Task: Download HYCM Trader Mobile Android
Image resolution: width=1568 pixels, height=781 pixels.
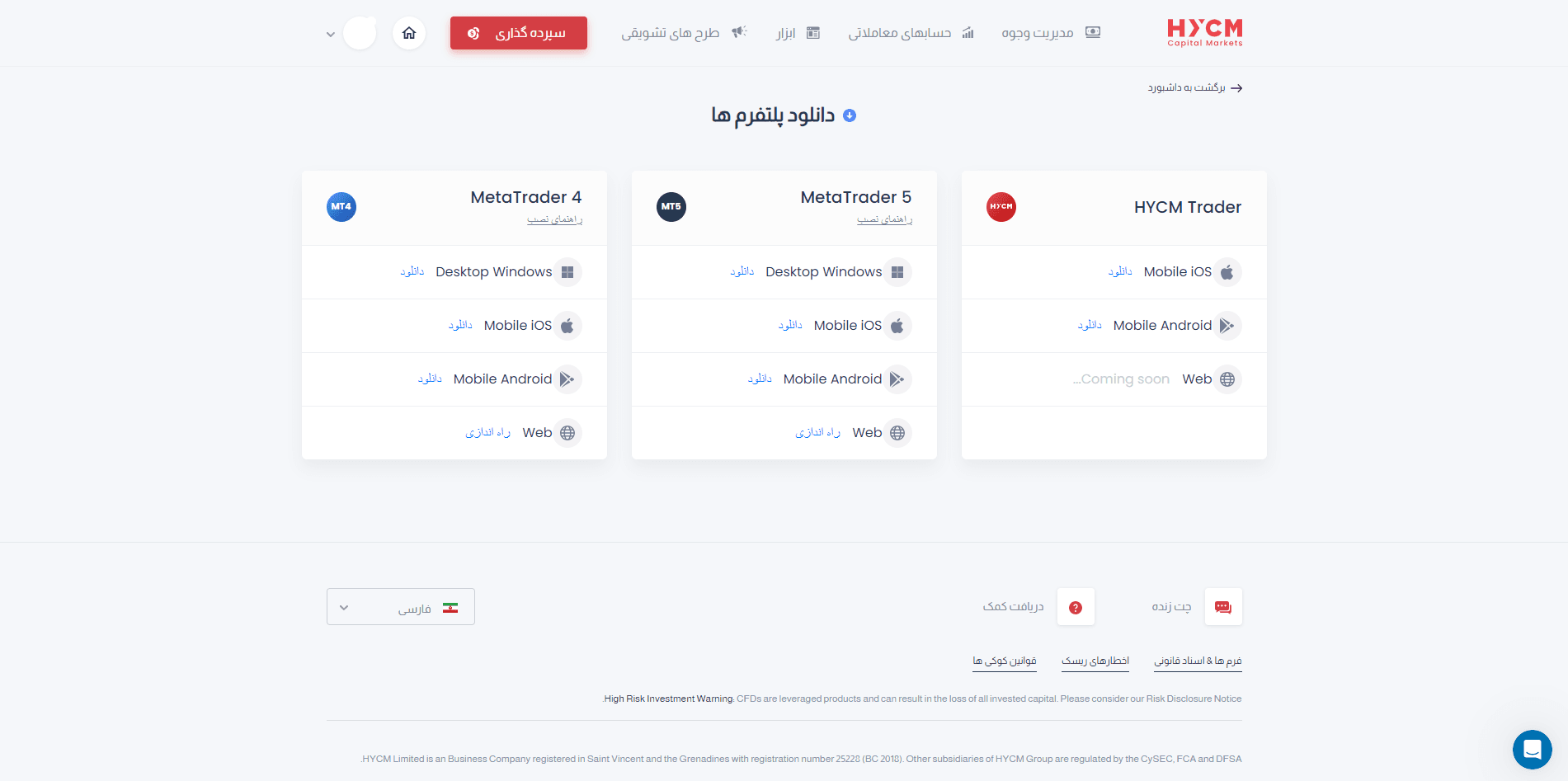Action: (x=1090, y=325)
